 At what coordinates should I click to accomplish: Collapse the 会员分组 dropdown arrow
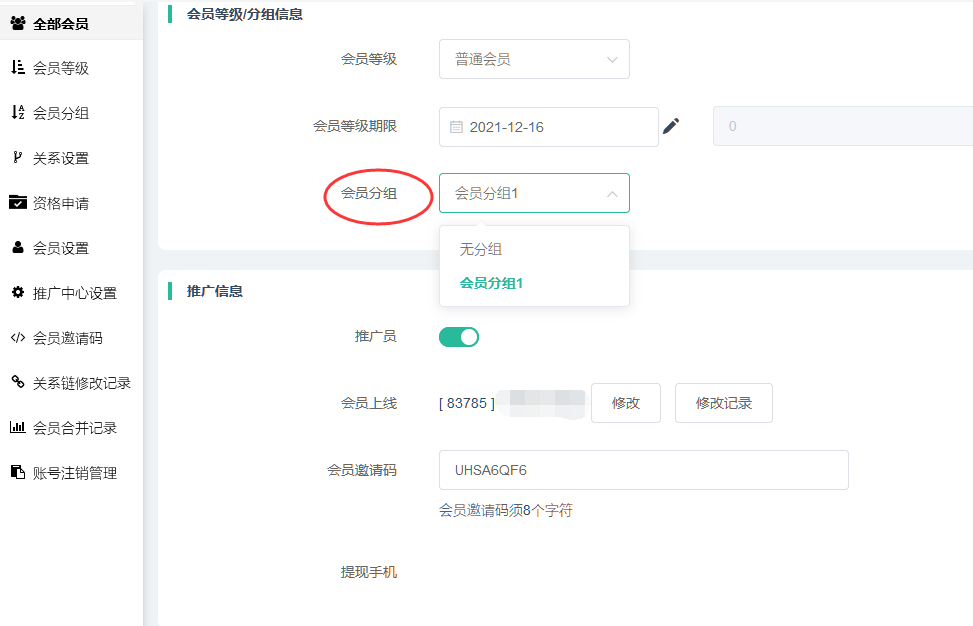pyautogui.click(x=612, y=194)
